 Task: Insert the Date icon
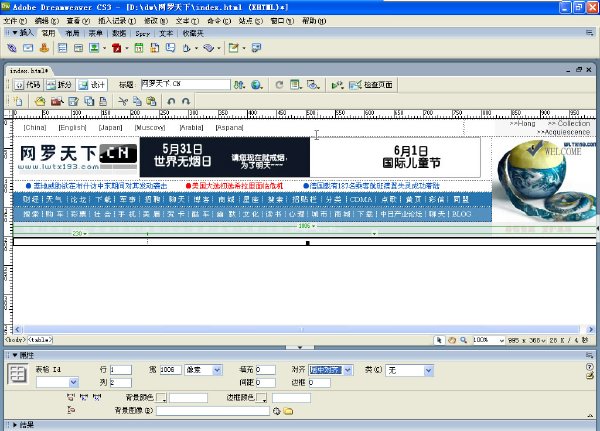click(x=139, y=48)
